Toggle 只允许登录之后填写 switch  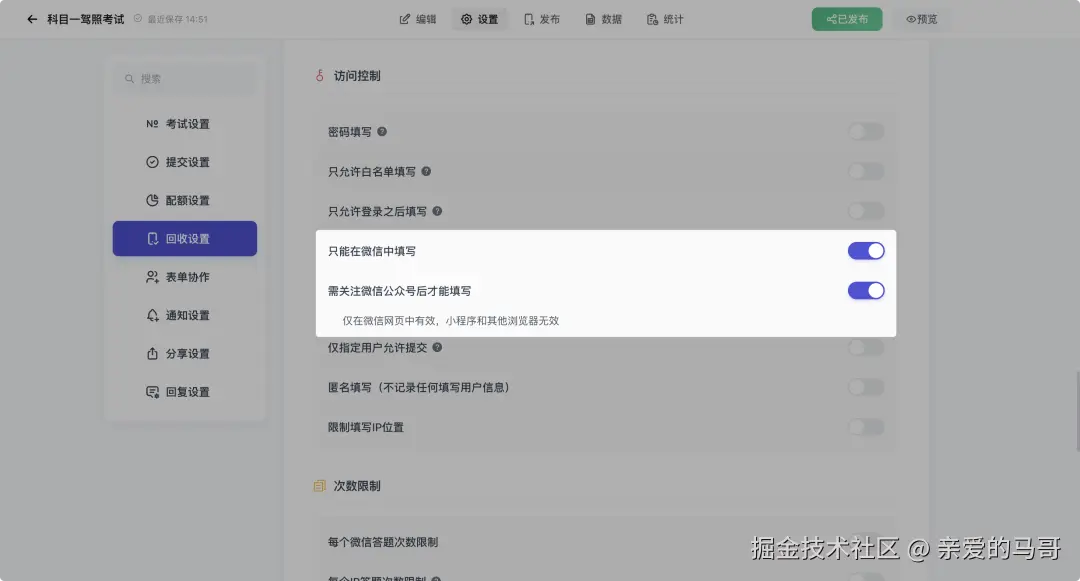pos(866,211)
